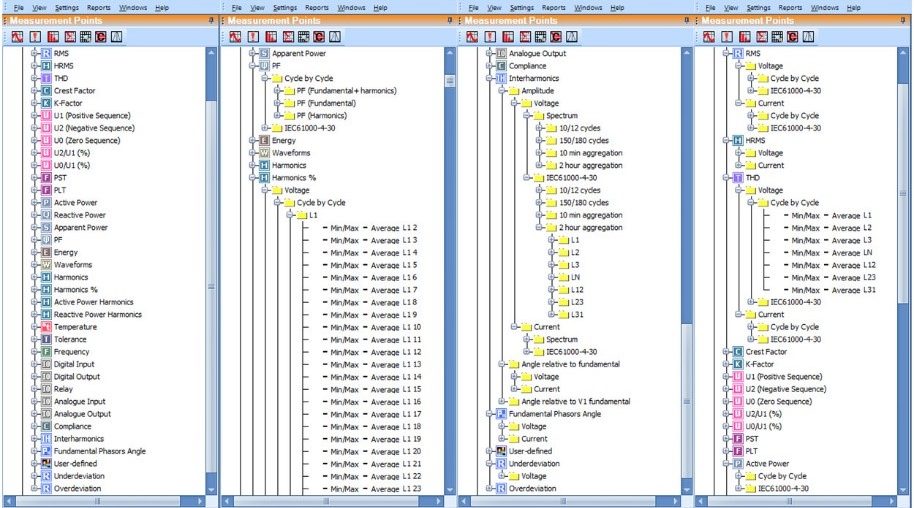Viewport: 914px width, 508px height.
Task: Select the Digital Input icon
Action: [46, 365]
